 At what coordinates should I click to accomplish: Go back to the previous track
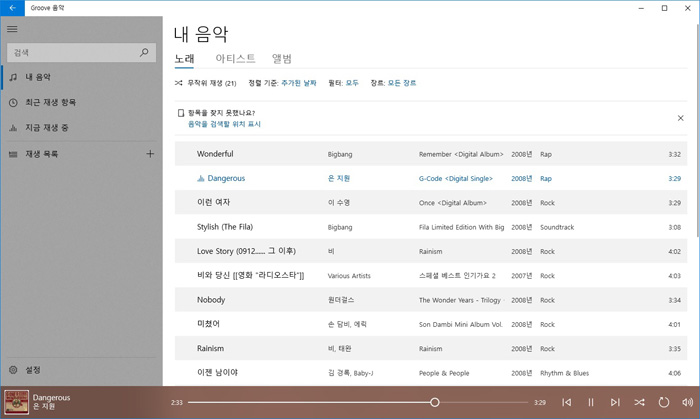(566, 402)
